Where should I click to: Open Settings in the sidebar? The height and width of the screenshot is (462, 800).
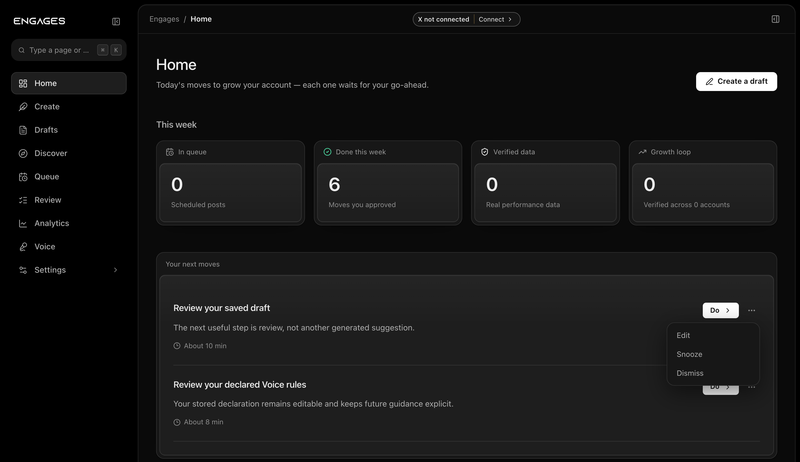[69, 270]
